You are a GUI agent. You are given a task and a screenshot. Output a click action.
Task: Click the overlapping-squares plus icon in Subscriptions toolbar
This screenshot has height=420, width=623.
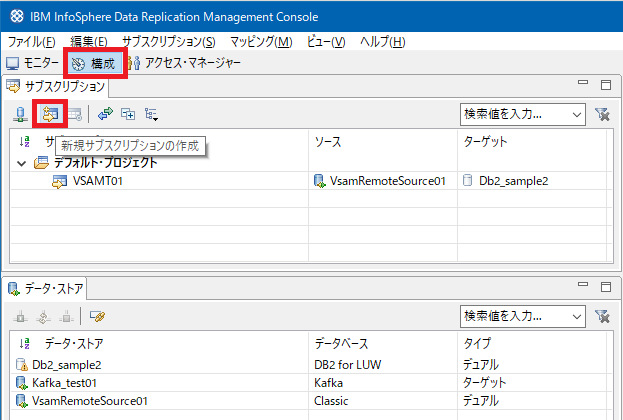coord(128,114)
